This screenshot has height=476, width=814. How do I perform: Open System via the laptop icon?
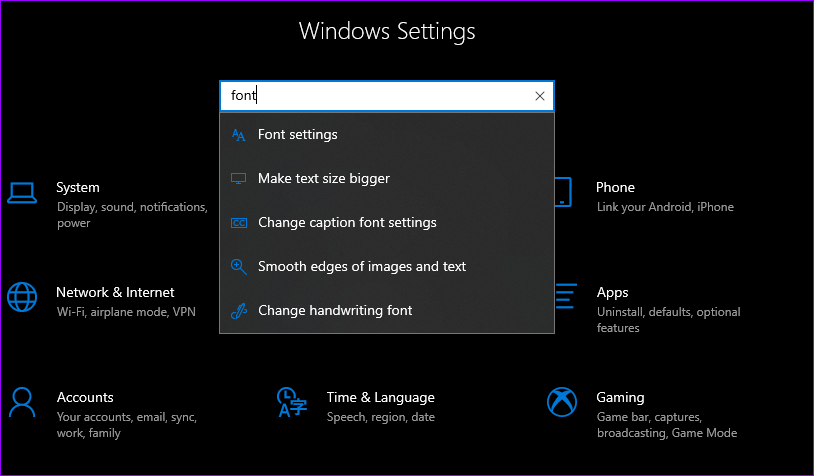[22, 192]
